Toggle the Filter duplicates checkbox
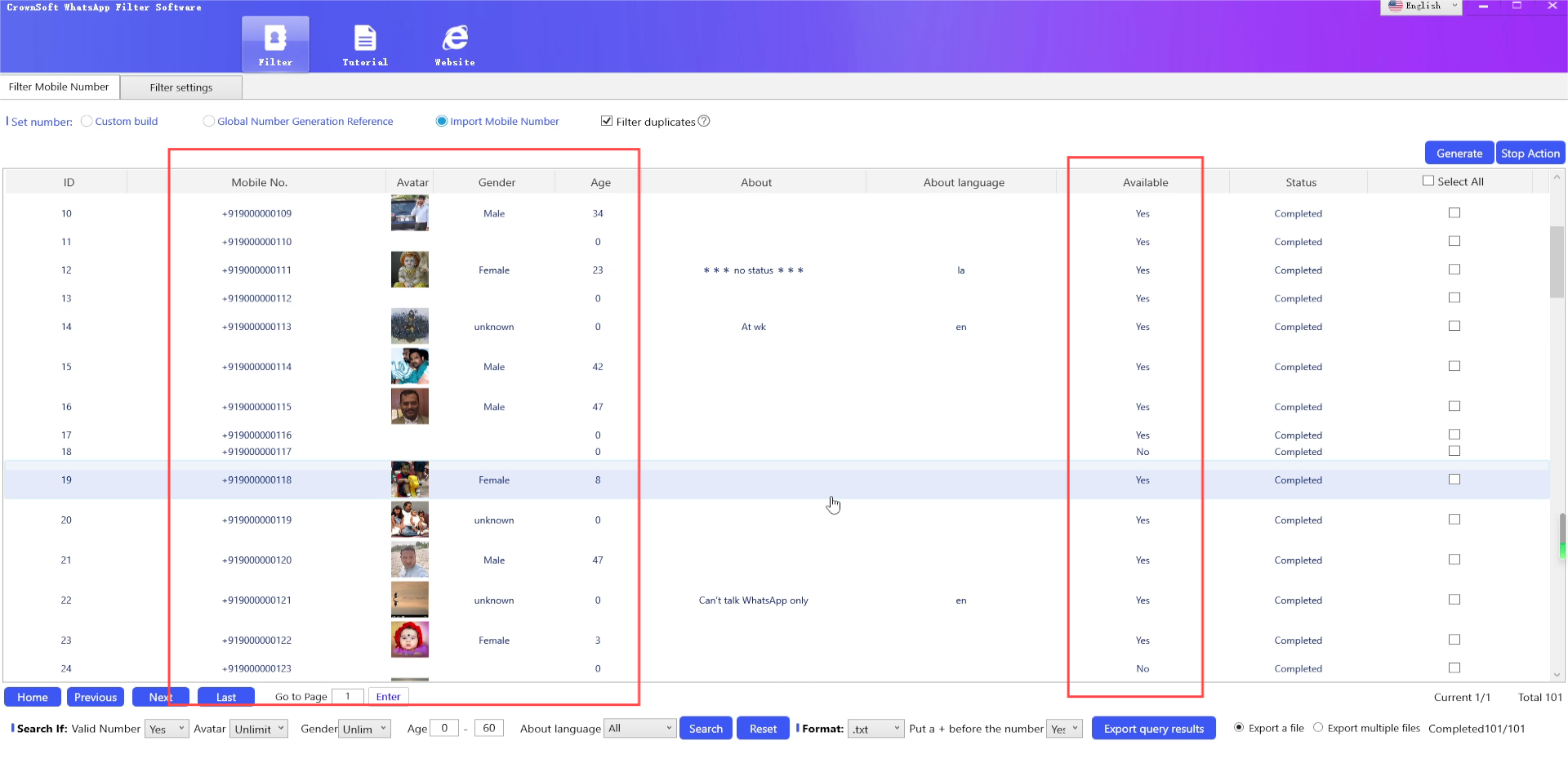 (x=607, y=121)
